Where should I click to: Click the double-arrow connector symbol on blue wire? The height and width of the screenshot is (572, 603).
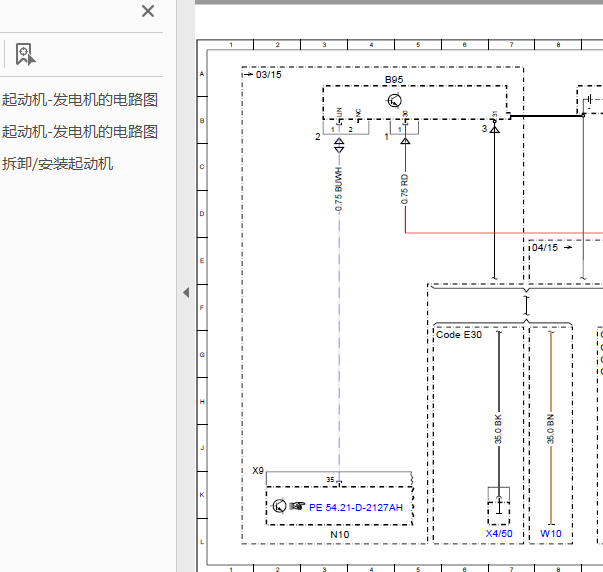coord(339,145)
